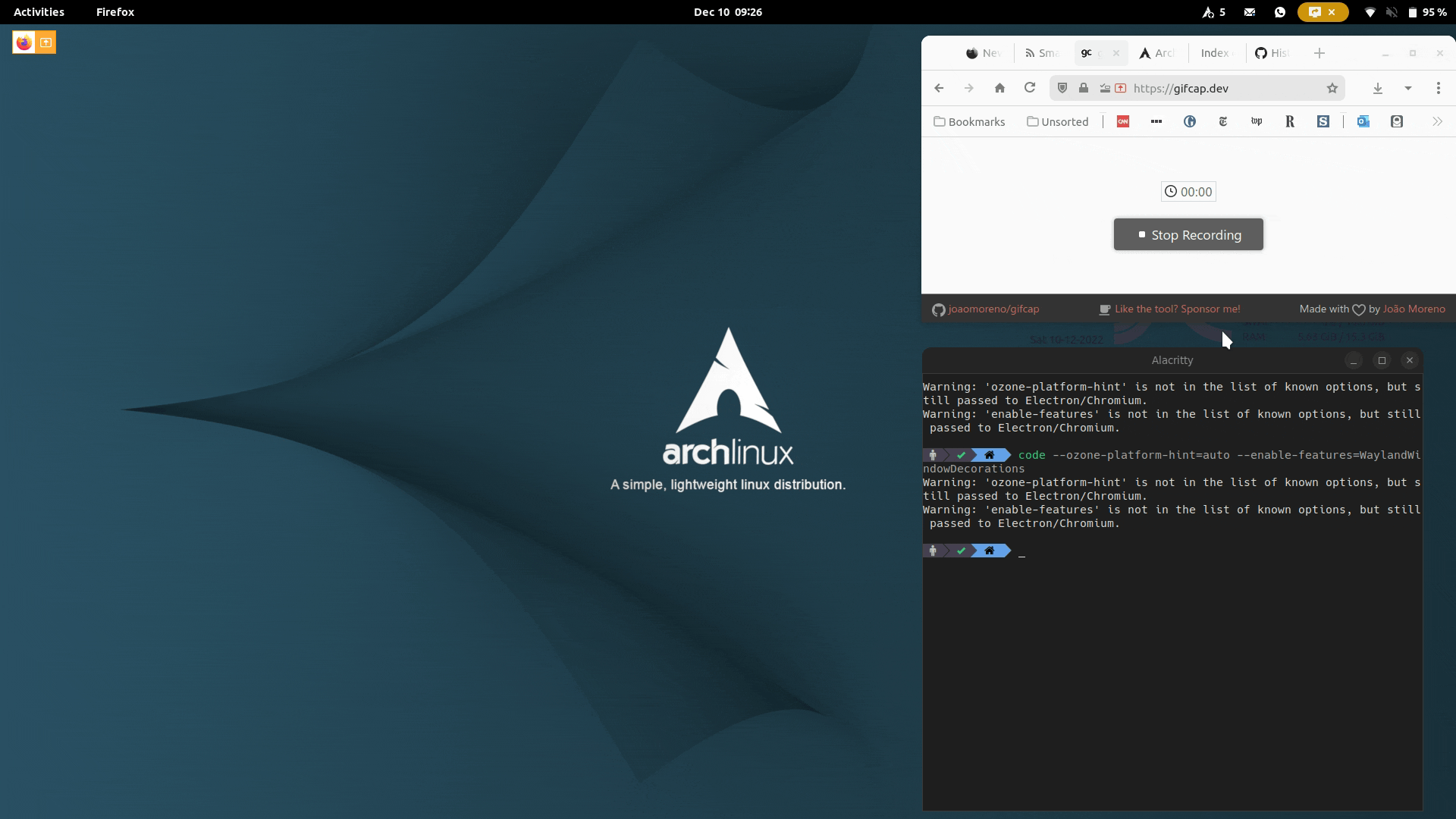1456x819 pixels.
Task: Open the CNN bookmark
Action: tap(1123, 121)
